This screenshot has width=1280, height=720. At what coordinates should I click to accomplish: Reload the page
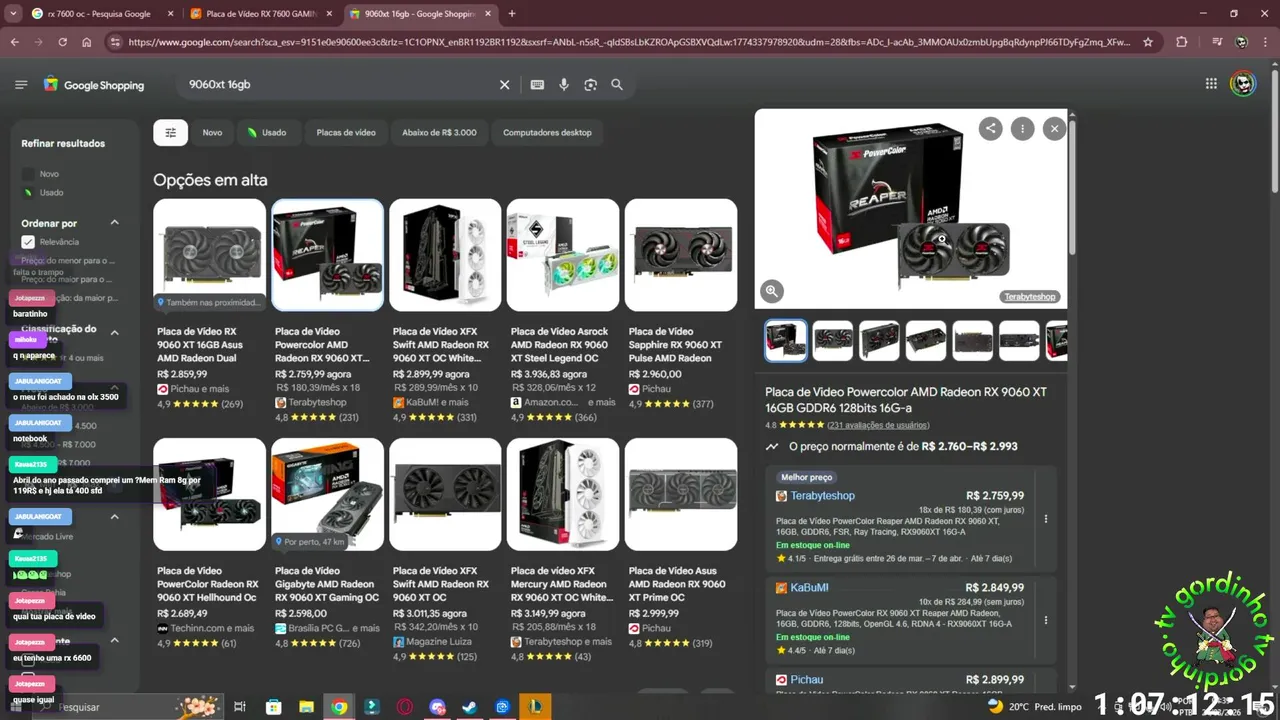(62, 42)
